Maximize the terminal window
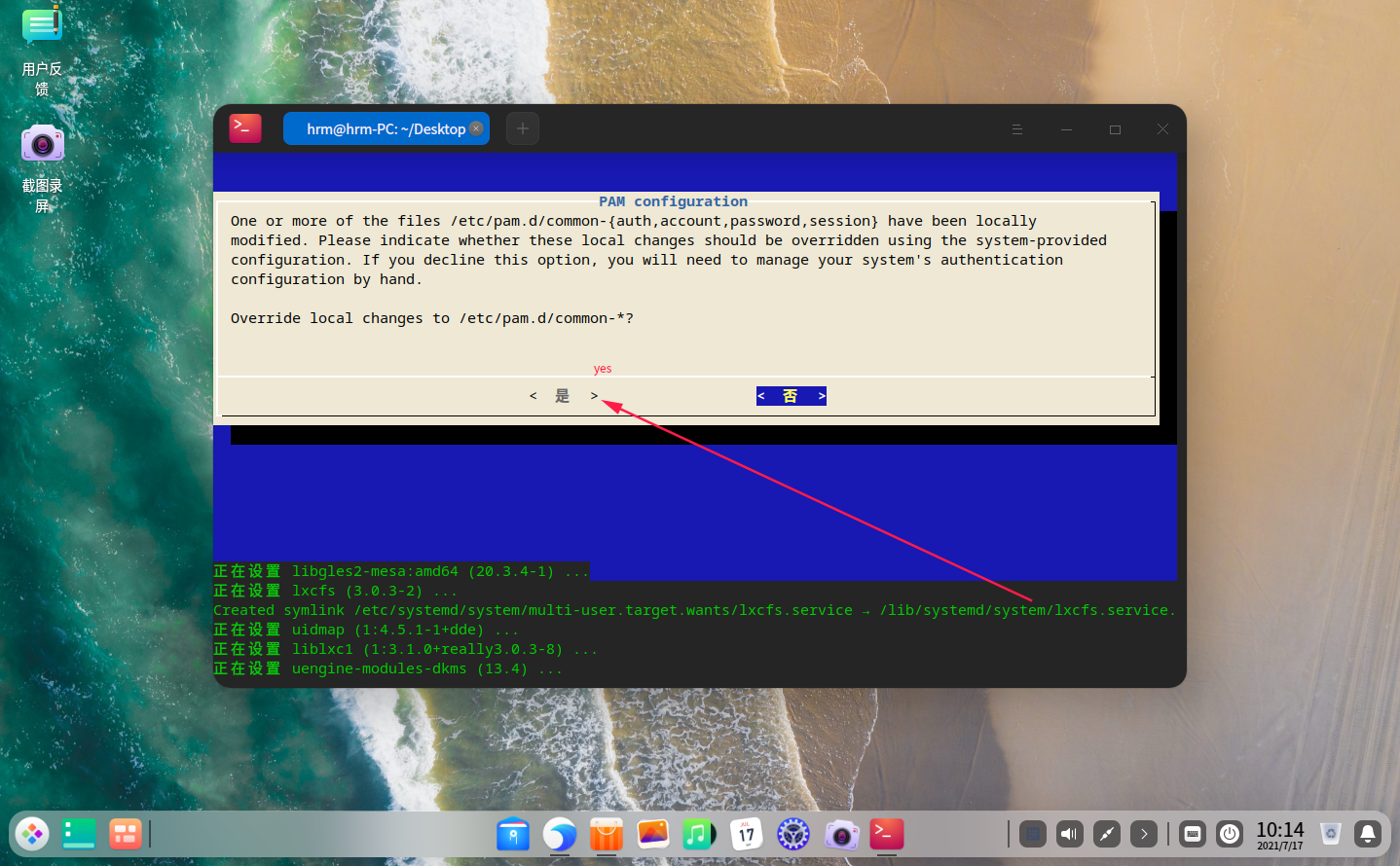The width and height of the screenshot is (1400, 866). (1115, 129)
